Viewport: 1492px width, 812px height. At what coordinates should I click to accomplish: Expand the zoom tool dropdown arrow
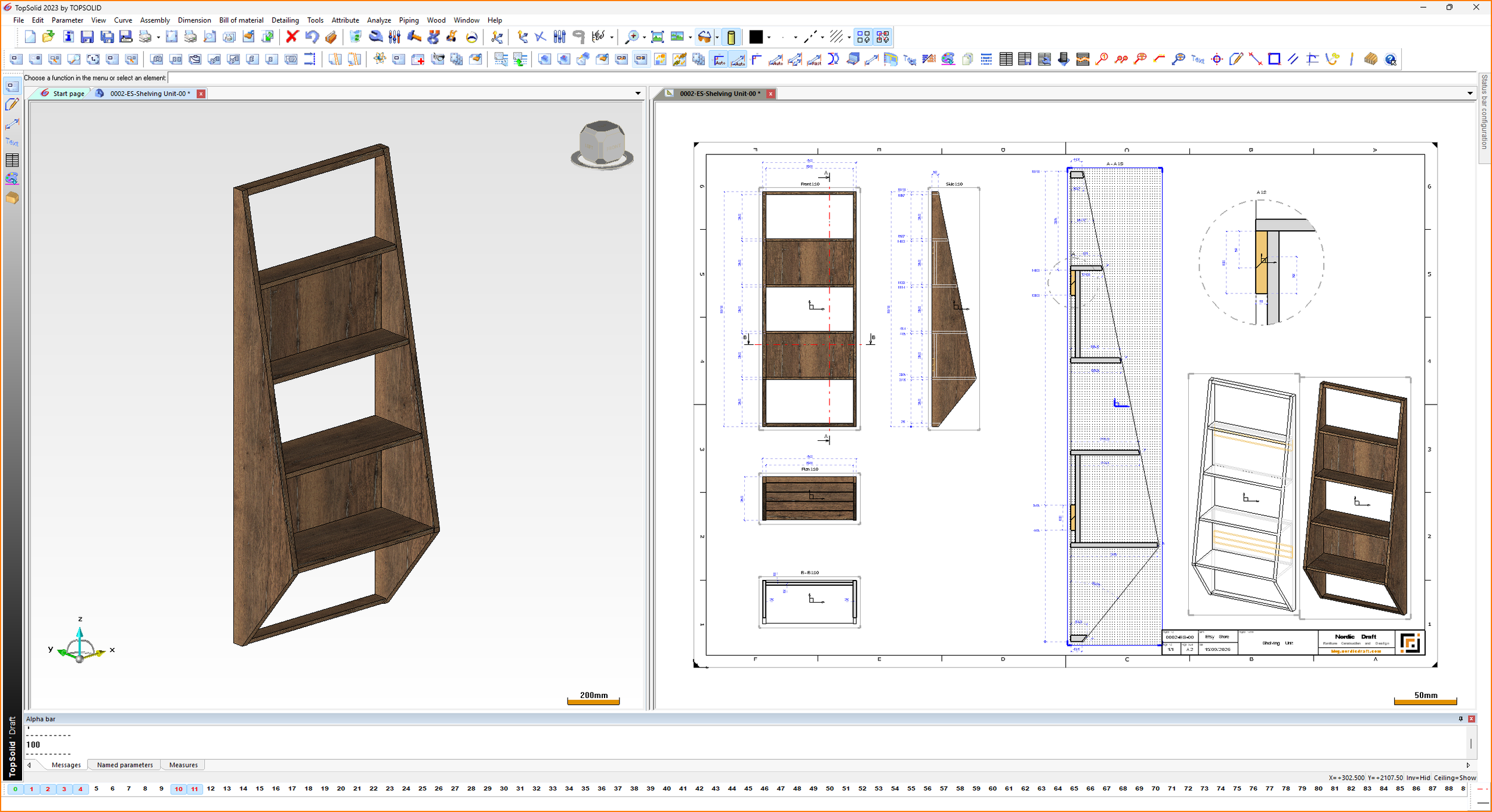click(x=644, y=38)
